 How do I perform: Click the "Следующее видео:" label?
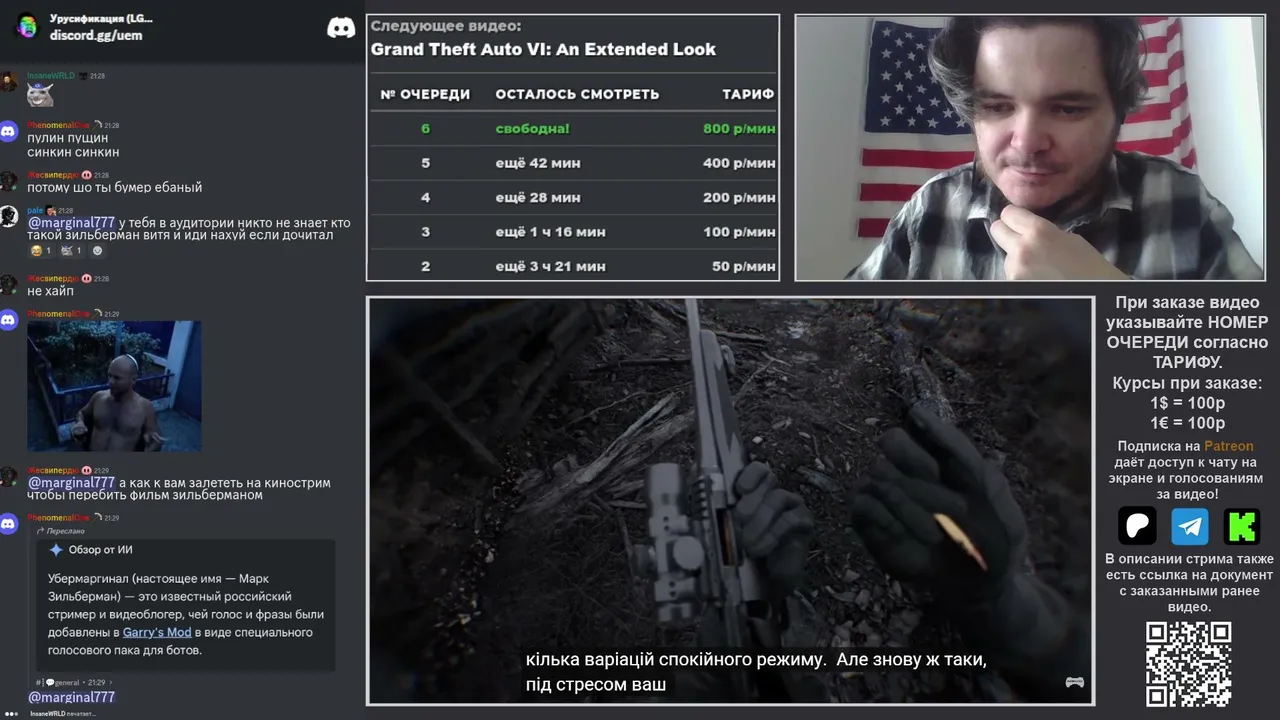click(x=446, y=26)
